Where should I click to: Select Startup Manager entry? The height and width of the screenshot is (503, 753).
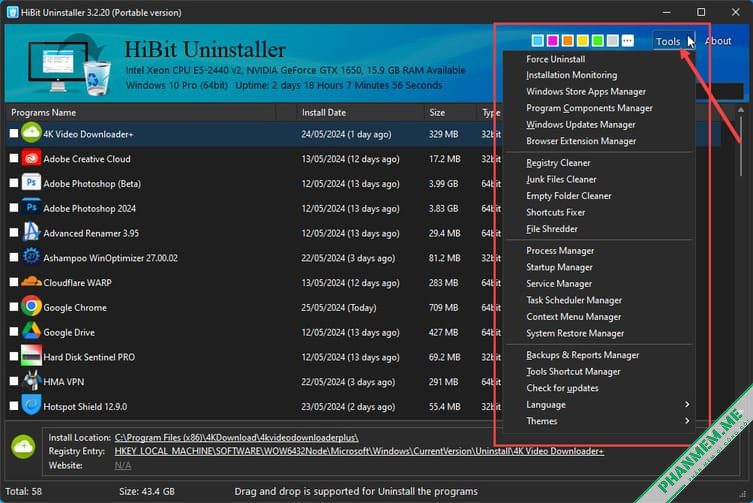(x=599, y=267)
